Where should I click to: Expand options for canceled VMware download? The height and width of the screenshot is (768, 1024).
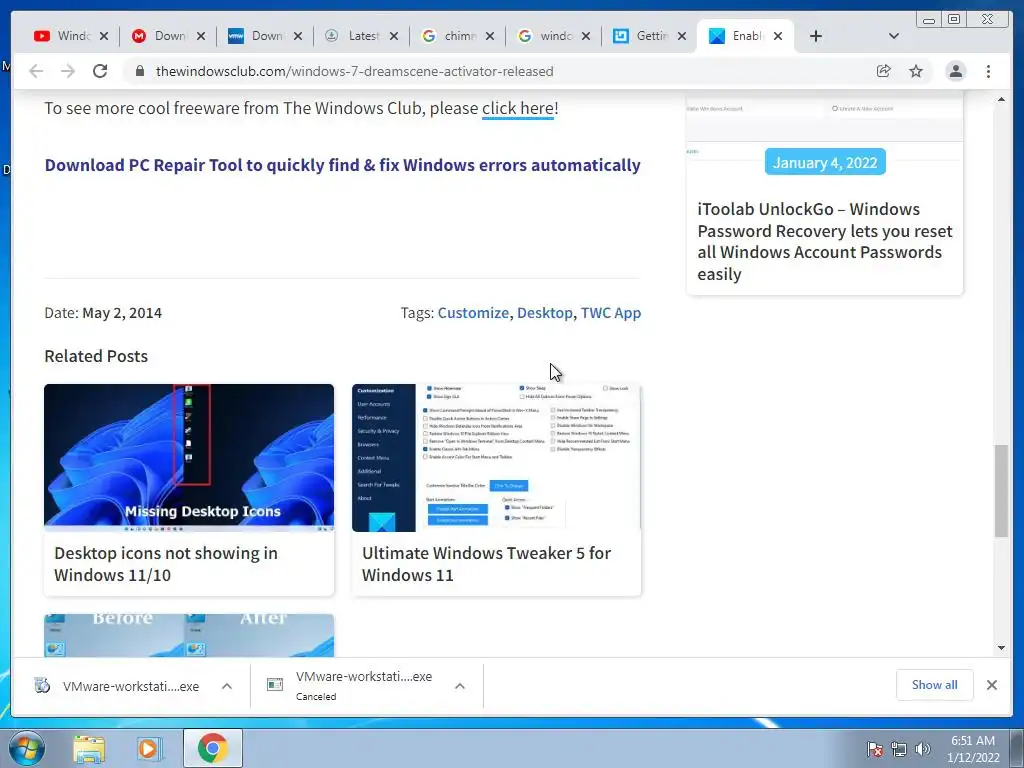(x=460, y=686)
